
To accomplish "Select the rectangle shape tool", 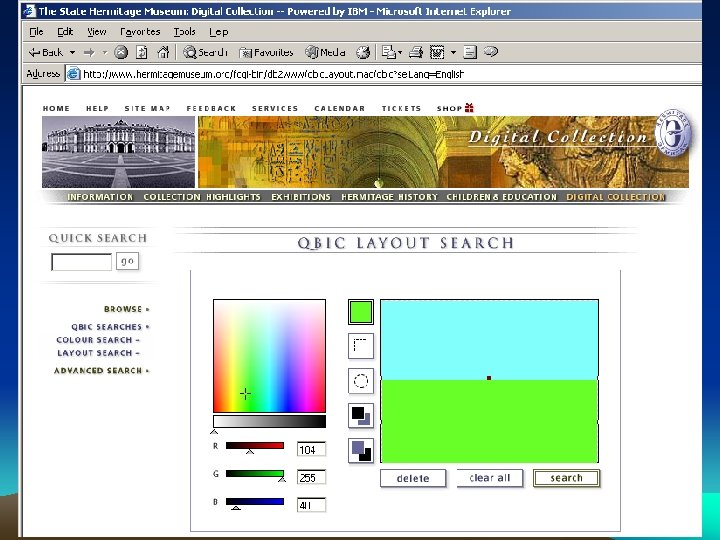I will (361, 346).
